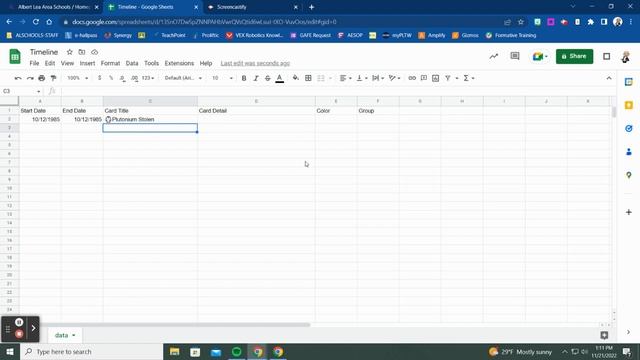Screen dimensions: 640x360
Task: Open File Explorer from the taskbar
Action: (174, 351)
